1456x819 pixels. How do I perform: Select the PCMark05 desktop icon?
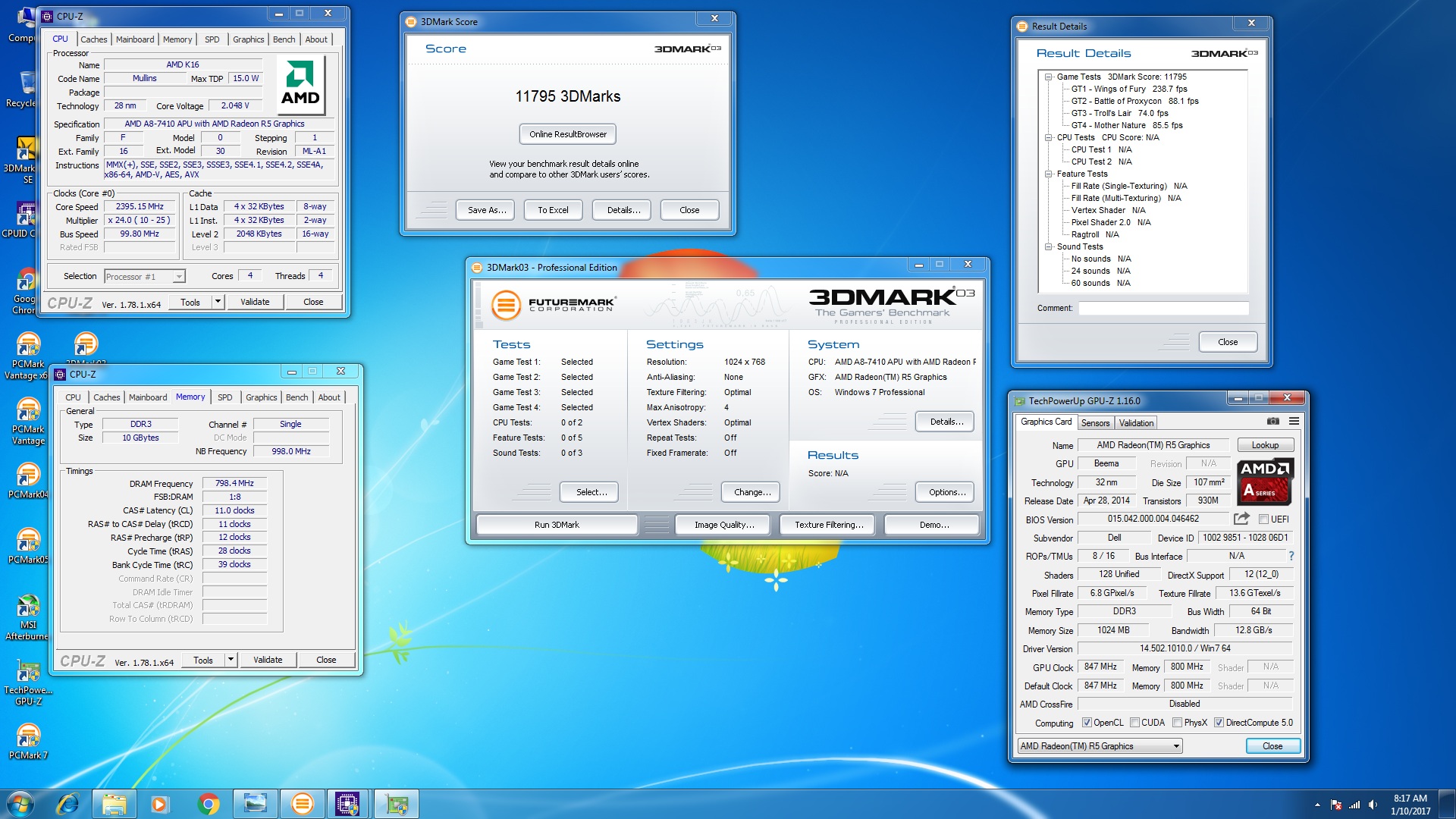tap(27, 546)
